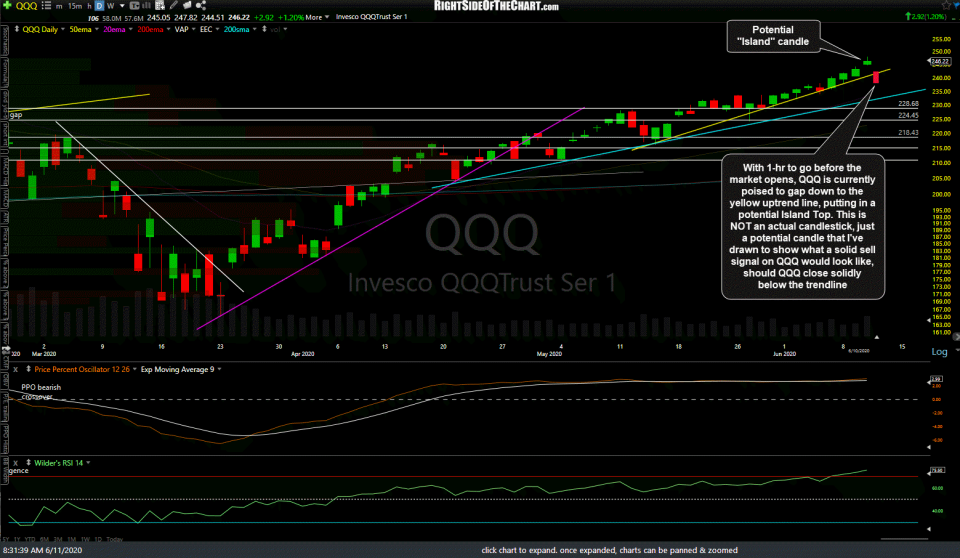Click resize arrows beside vol label
This screenshot has height=558, width=960.
(264, 29)
